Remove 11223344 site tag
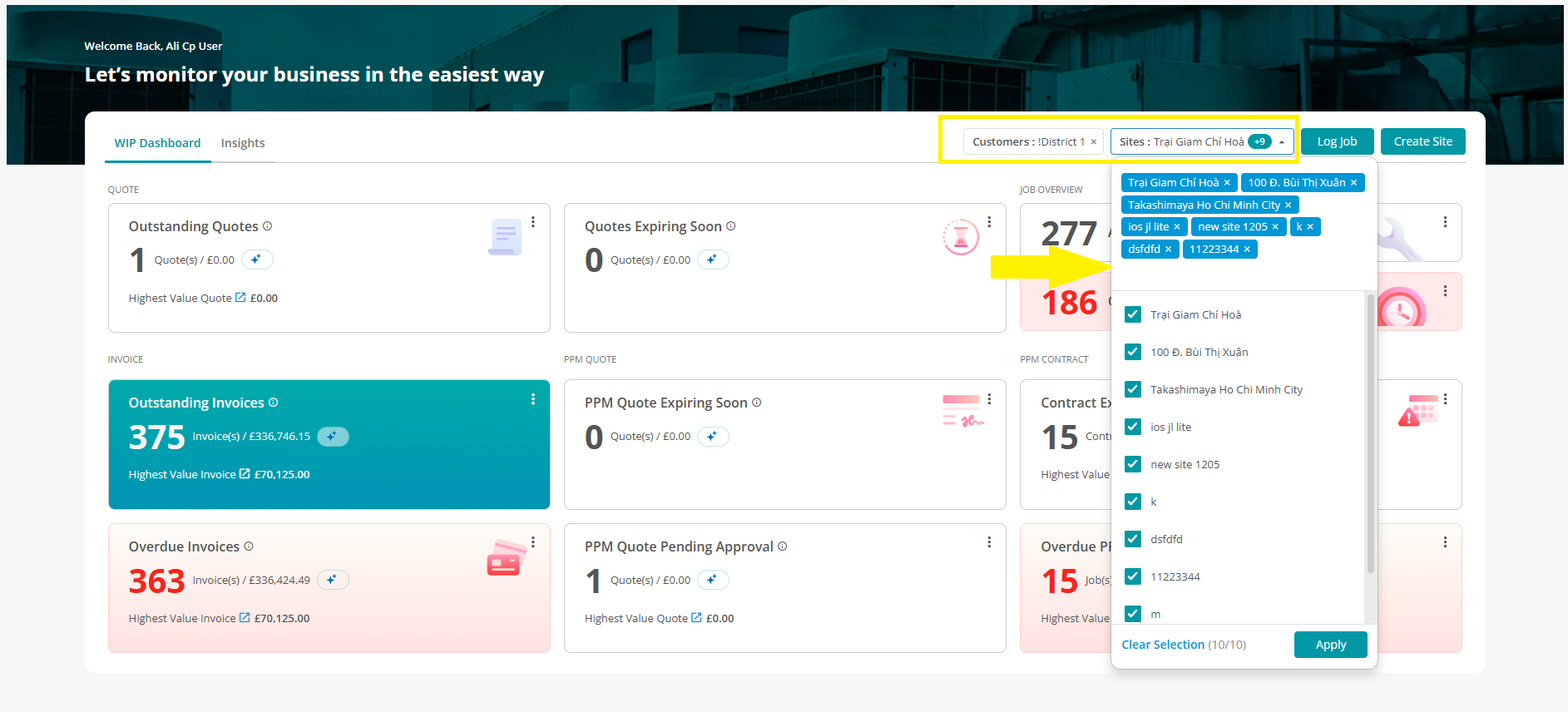This screenshot has height=712, width=1568. click(1247, 250)
